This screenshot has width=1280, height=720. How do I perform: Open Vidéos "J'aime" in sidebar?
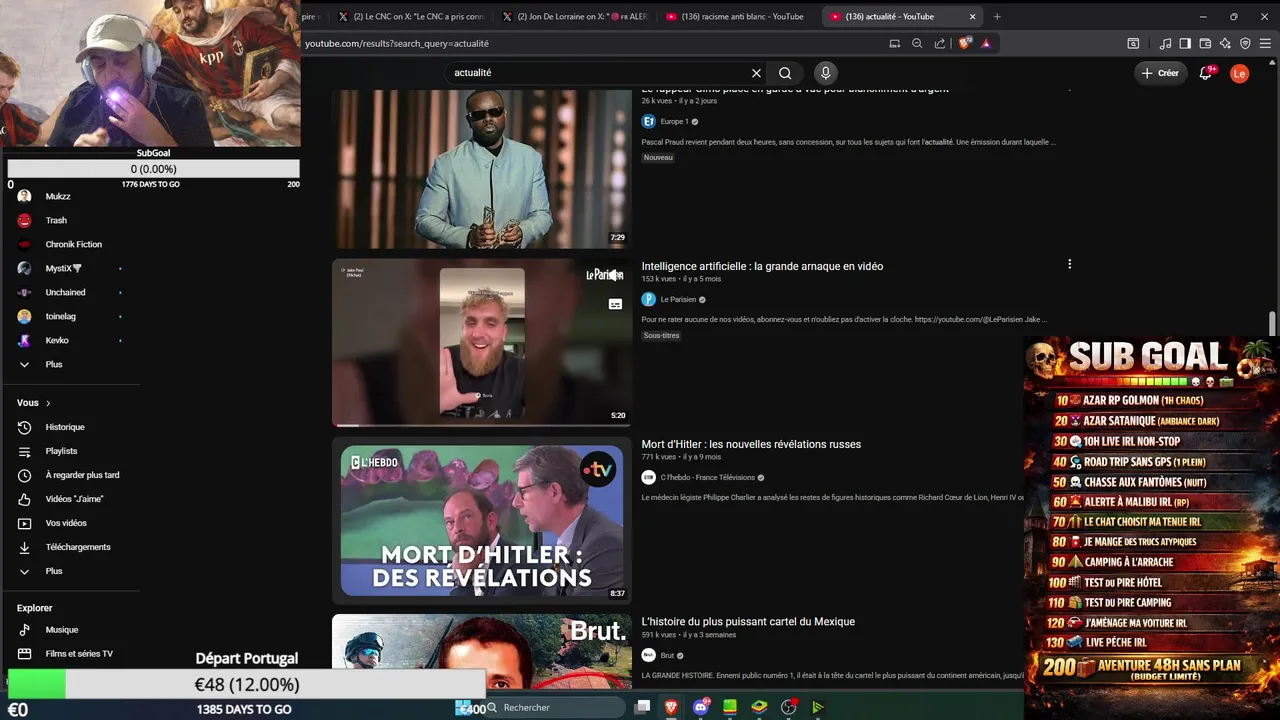coord(72,499)
